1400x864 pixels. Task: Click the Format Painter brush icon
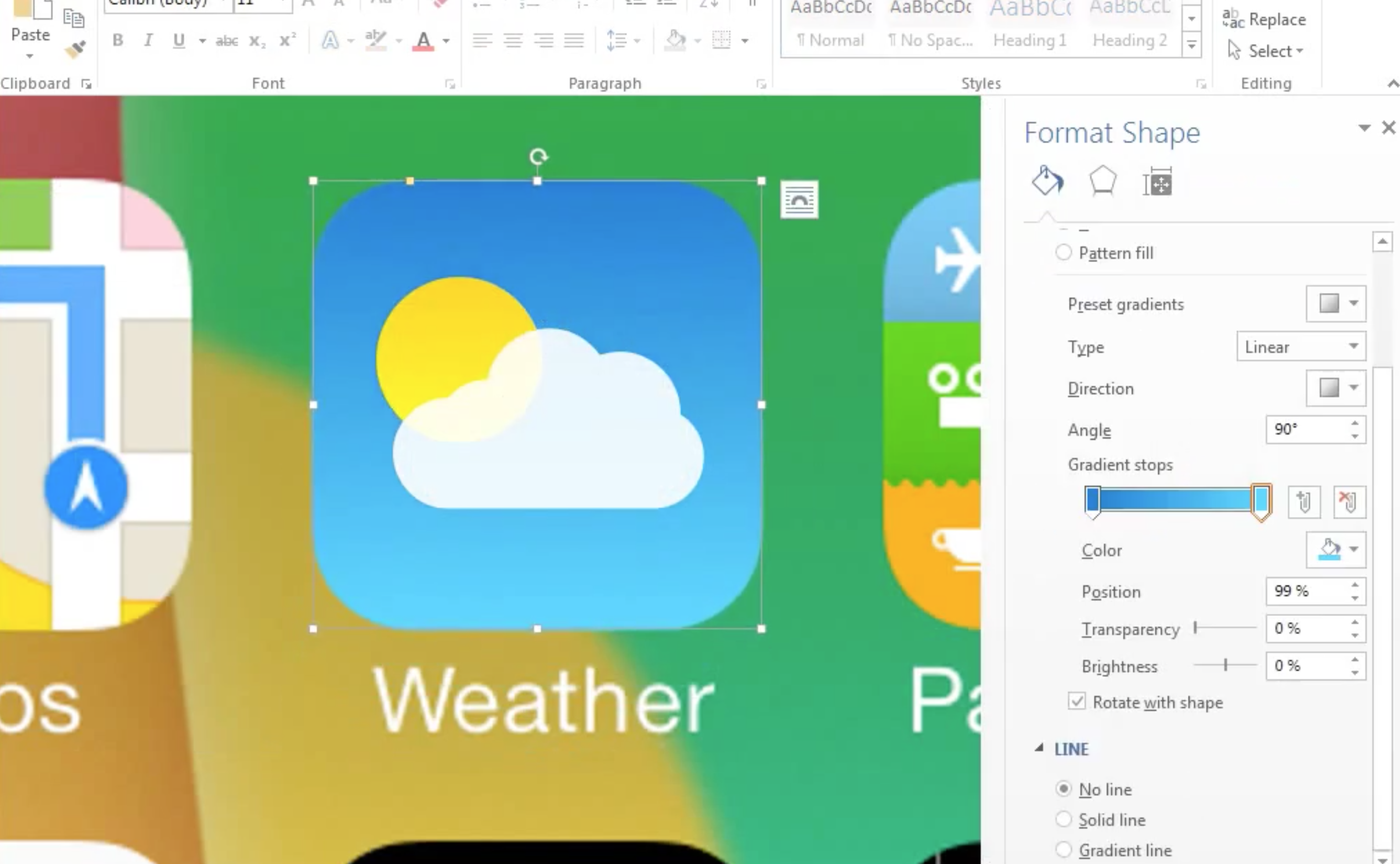(75, 49)
